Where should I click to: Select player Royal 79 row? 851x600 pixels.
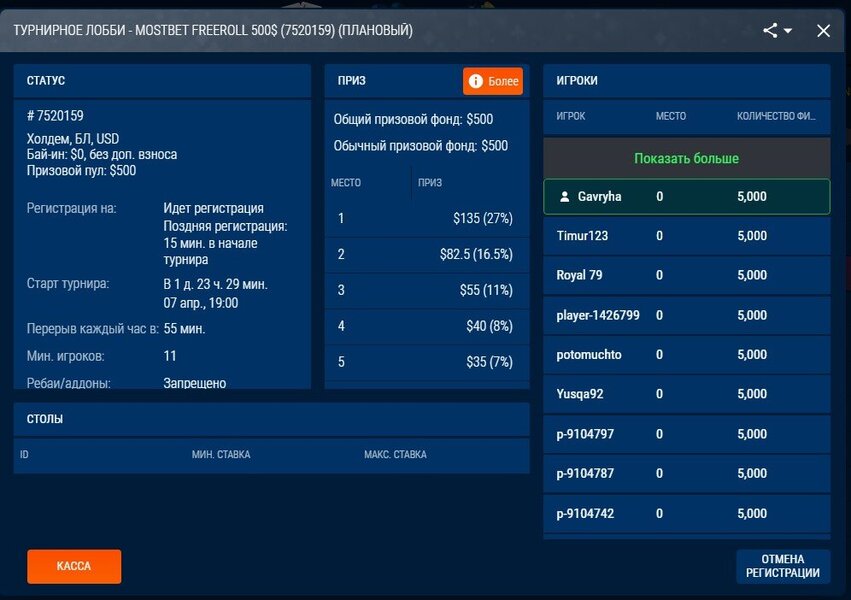coord(686,275)
